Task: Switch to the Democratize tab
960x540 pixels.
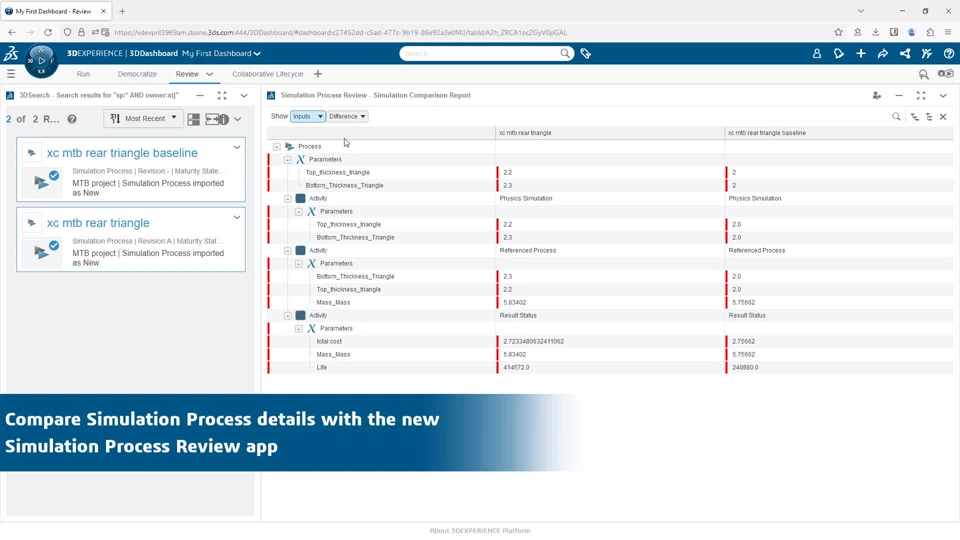Action: 137,74
